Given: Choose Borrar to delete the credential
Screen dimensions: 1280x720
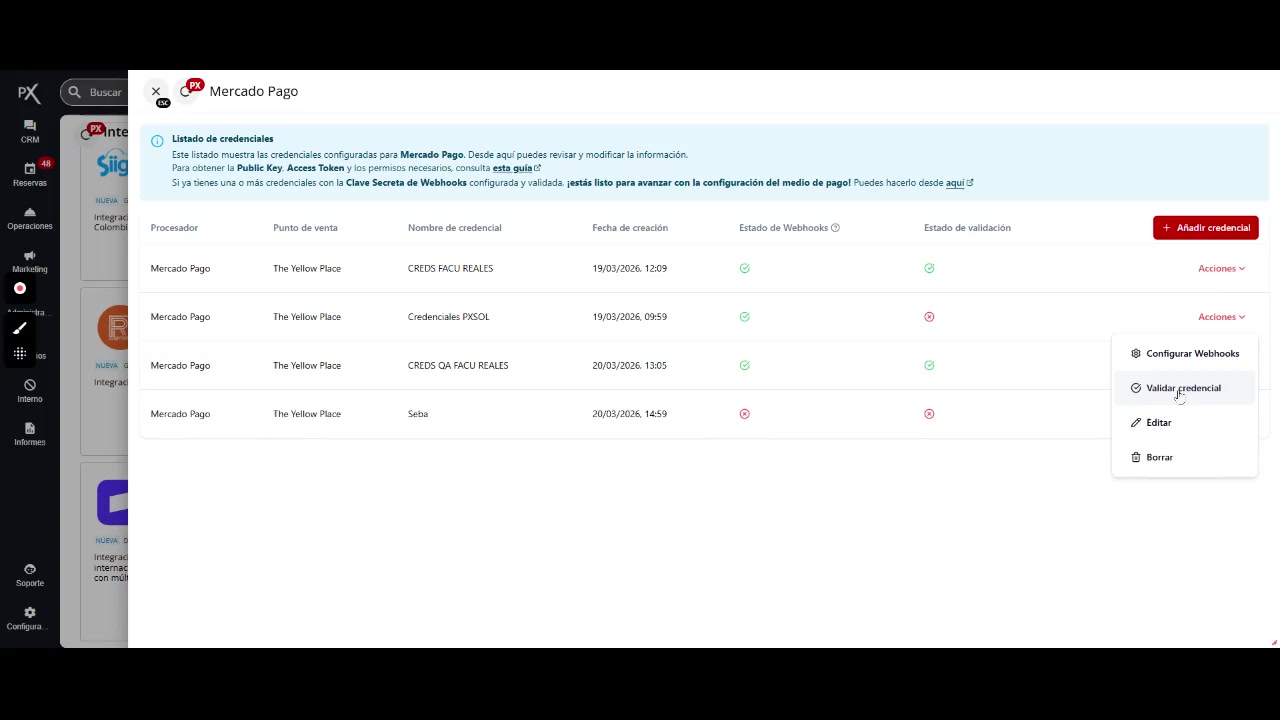Looking at the screenshot, I should point(1159,457).
